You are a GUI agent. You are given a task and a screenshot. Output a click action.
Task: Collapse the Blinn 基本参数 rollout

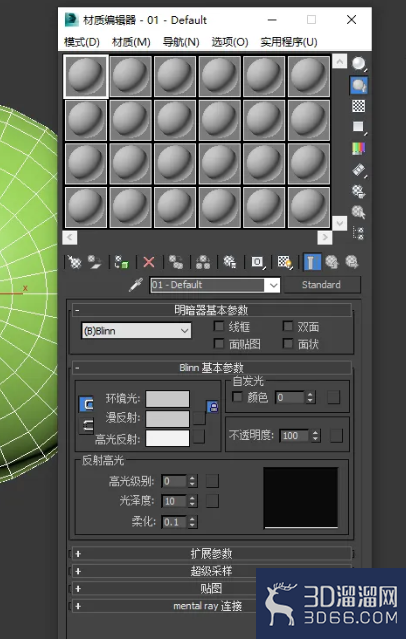(x=212, y=368)
